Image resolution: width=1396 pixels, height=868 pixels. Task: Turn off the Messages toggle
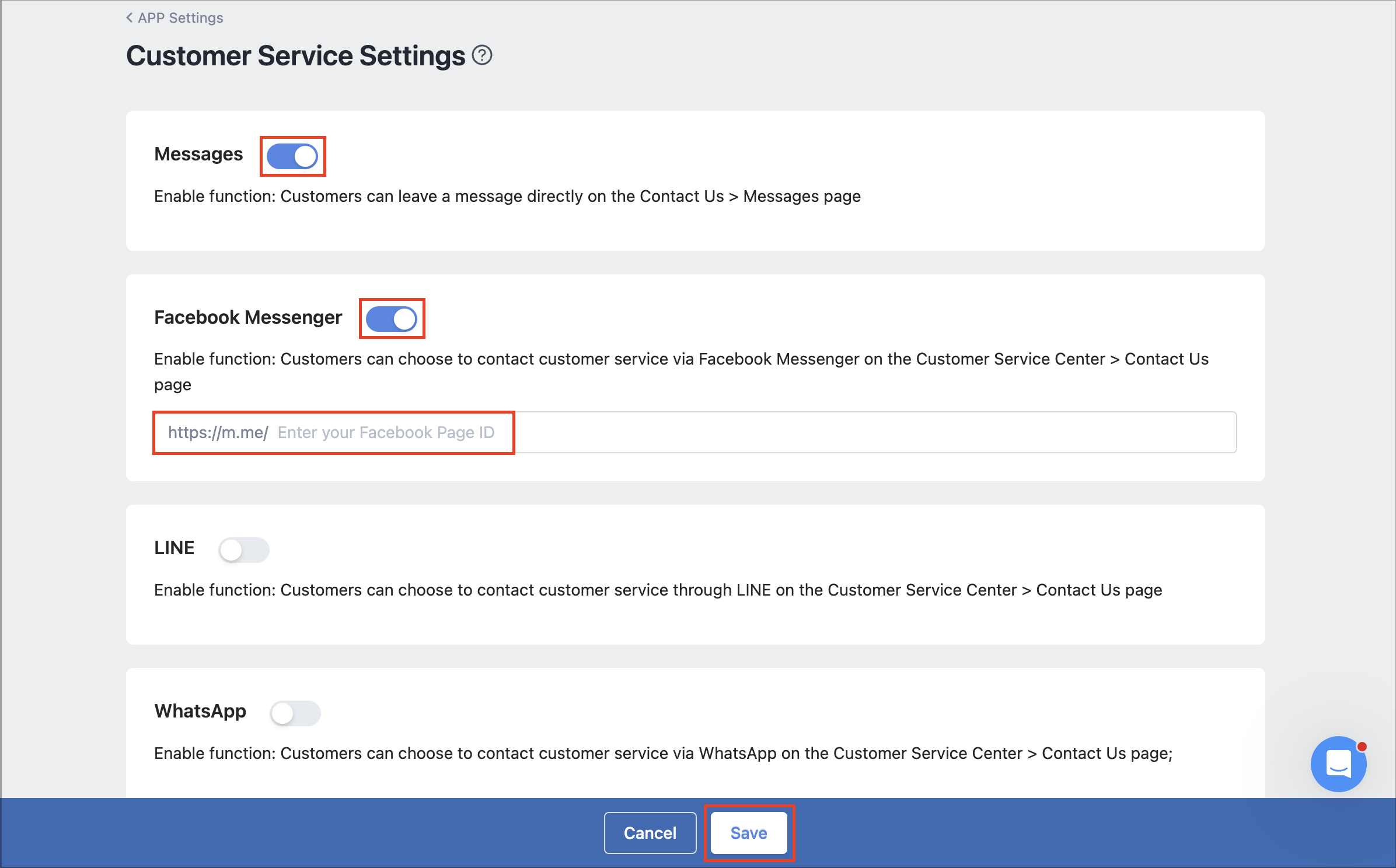click(292, 156)
